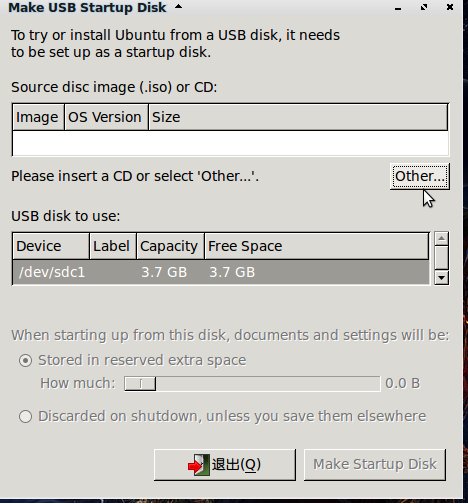Viewport: 468px width, 504px height.
Task: Click the Label column header
Action: pyautogui.click(x=113, y=246)
